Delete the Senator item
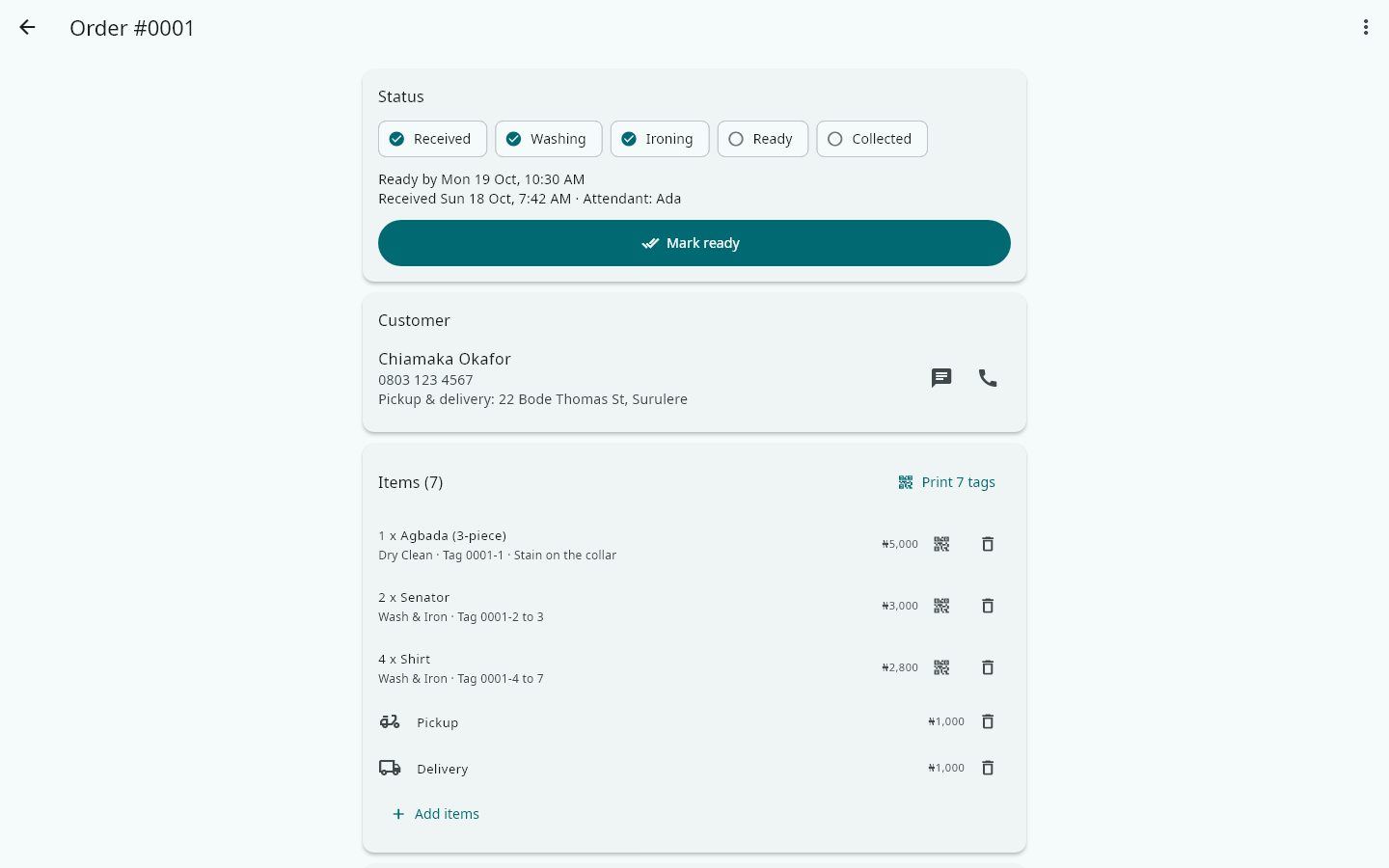Viewport: 1389px width, 868px height. (x=988, y=606)
